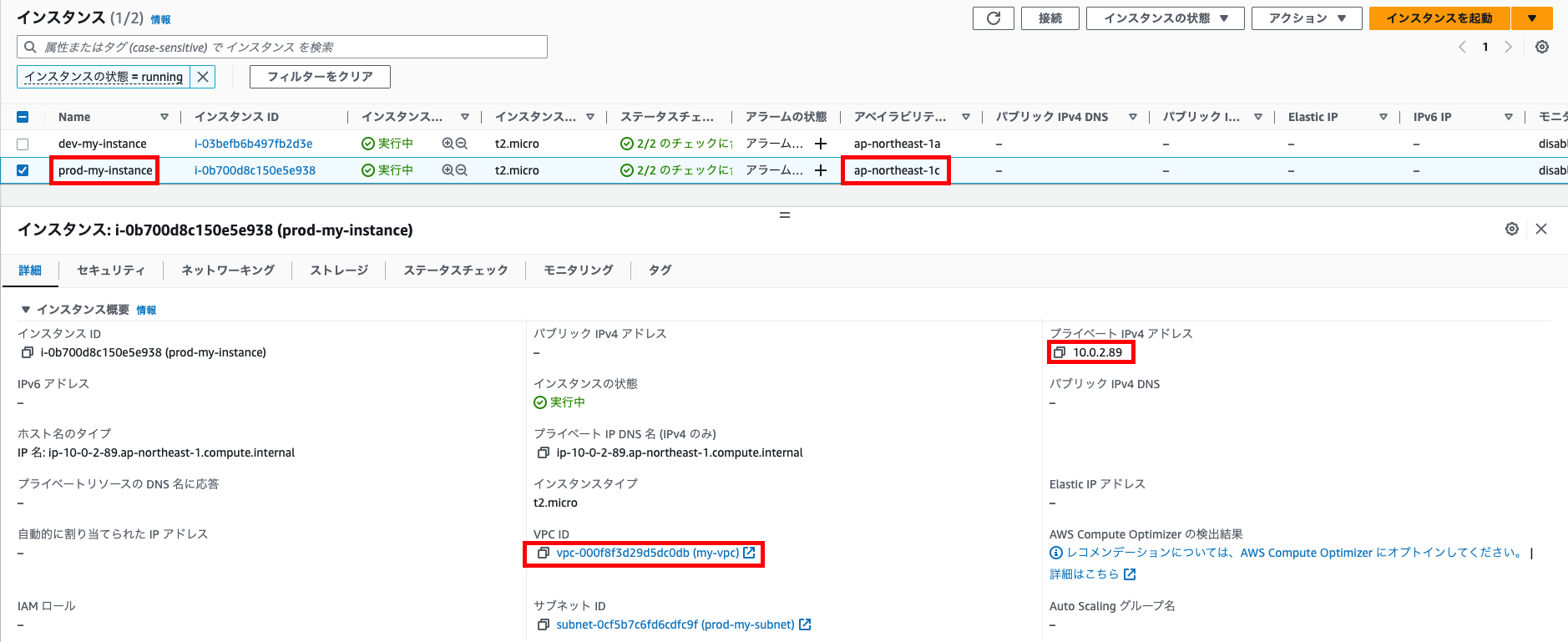The image size is (1568, 642).
Task: Select the prod-my-instance name cell
Action: (x=105, y=170)
